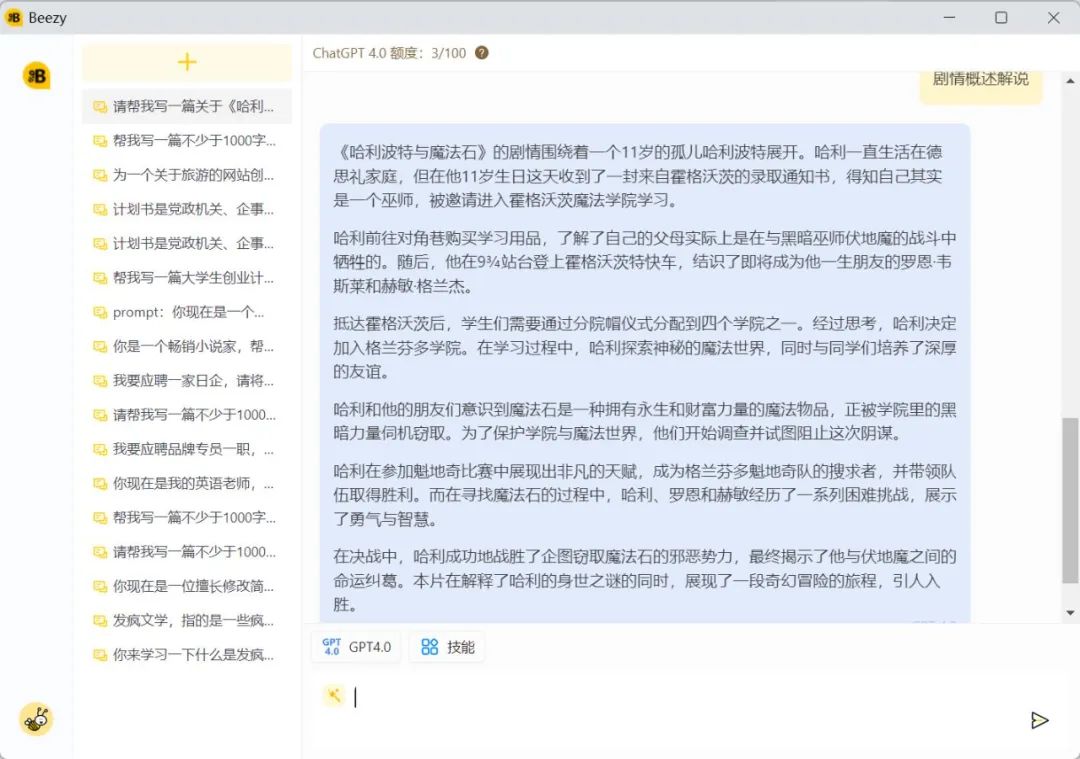Open chat '我要应聘品牌专员一职'
The image size is (1080, 759).
187,449
